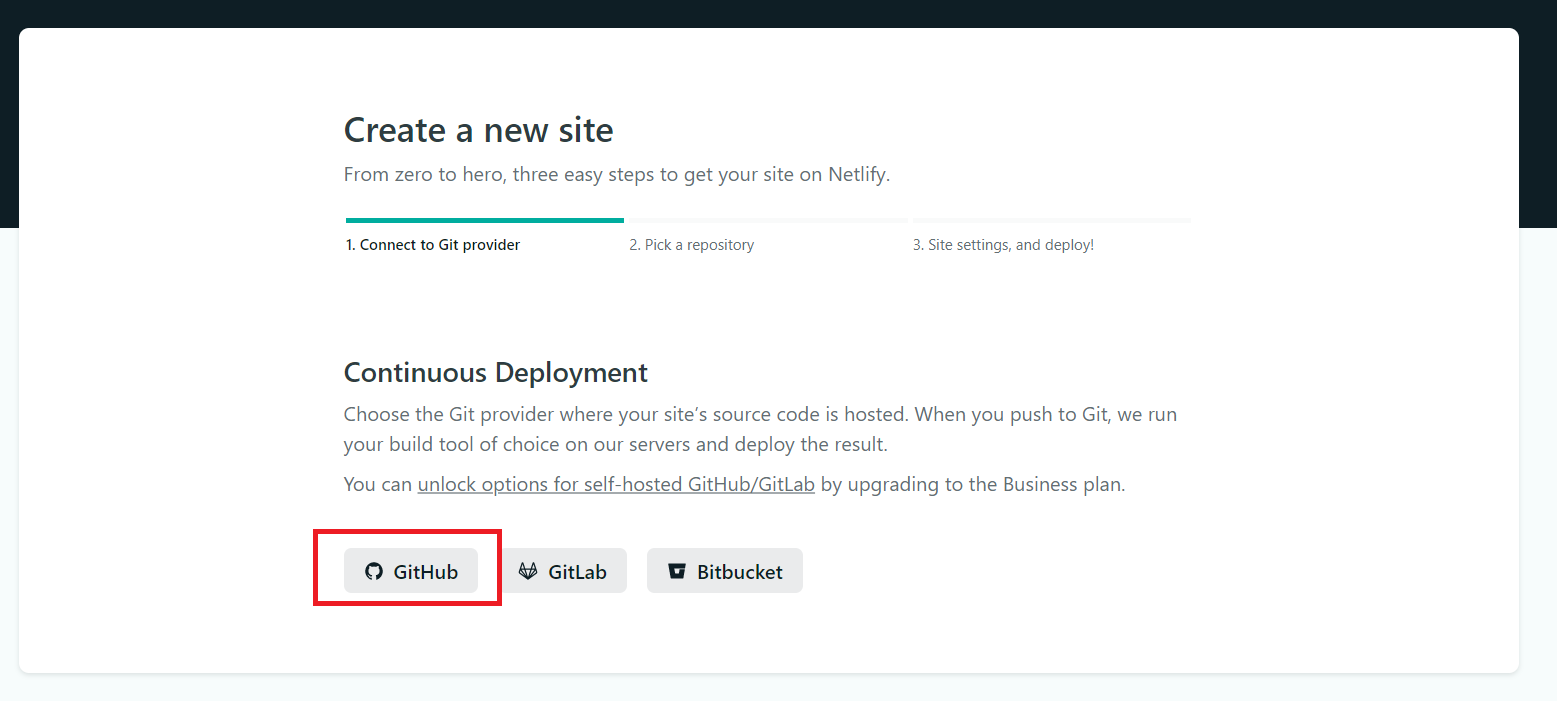Select the Bitbucket provider button
The image size is (1557, 701).
(725, 571)
